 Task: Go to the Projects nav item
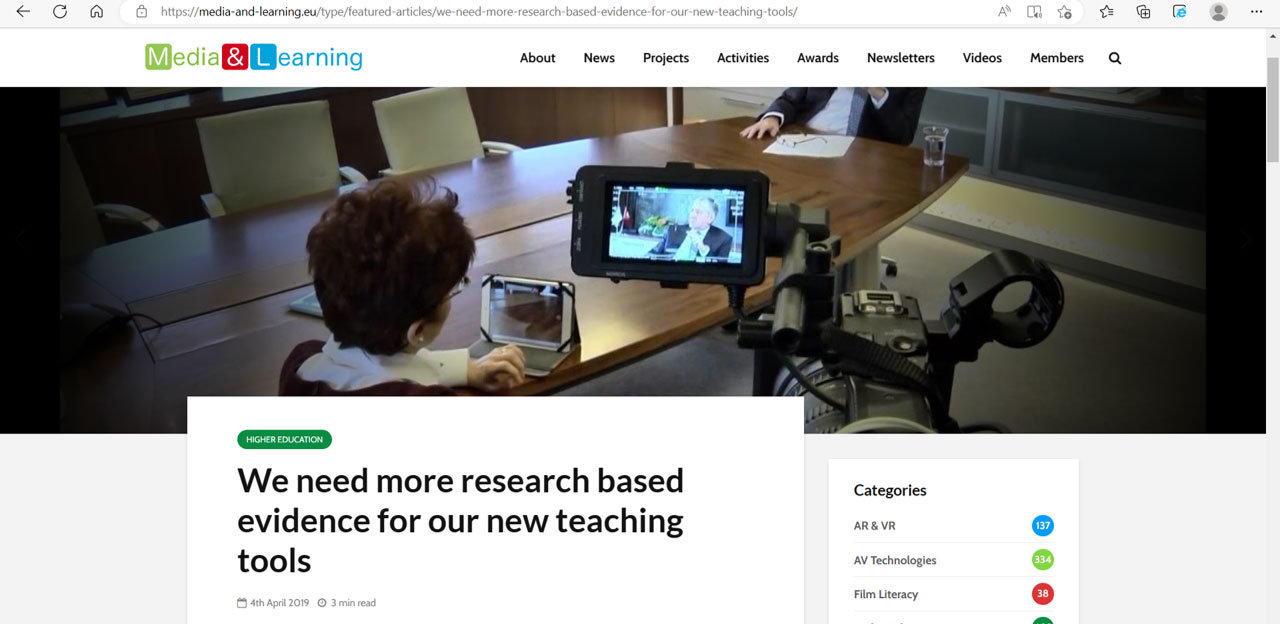[x=666, y=58]
